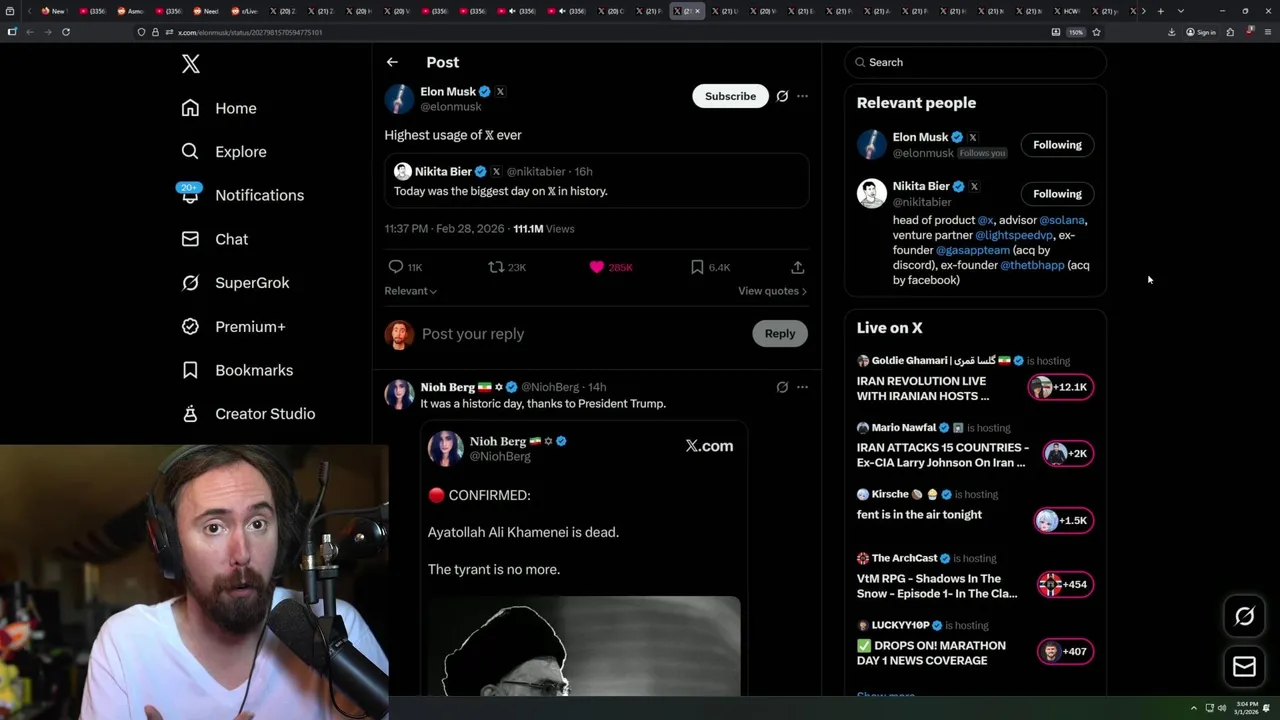Toggle the like heart showing 285K

pos(597,267)
